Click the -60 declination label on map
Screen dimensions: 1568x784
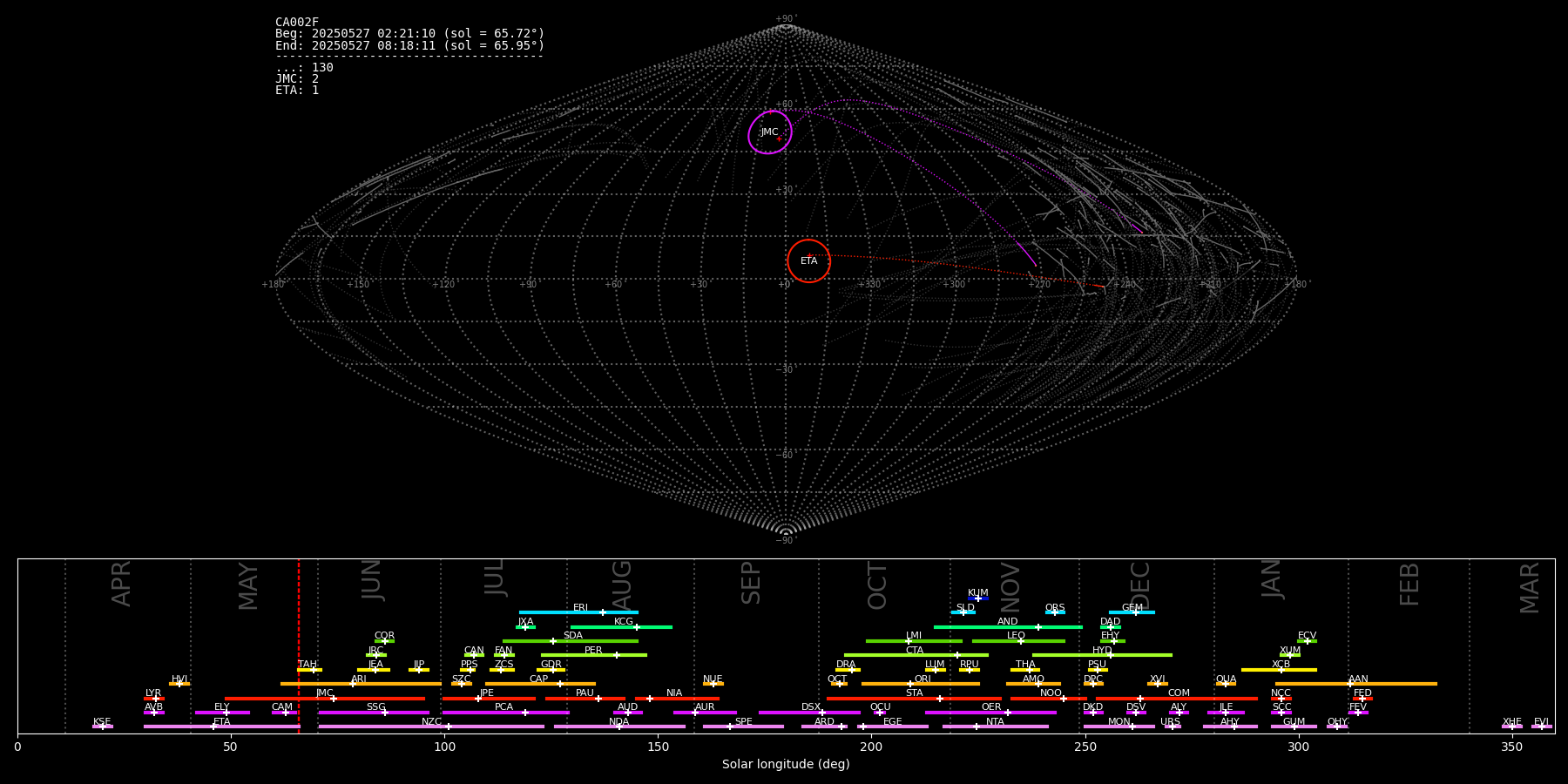pos(785,455)
